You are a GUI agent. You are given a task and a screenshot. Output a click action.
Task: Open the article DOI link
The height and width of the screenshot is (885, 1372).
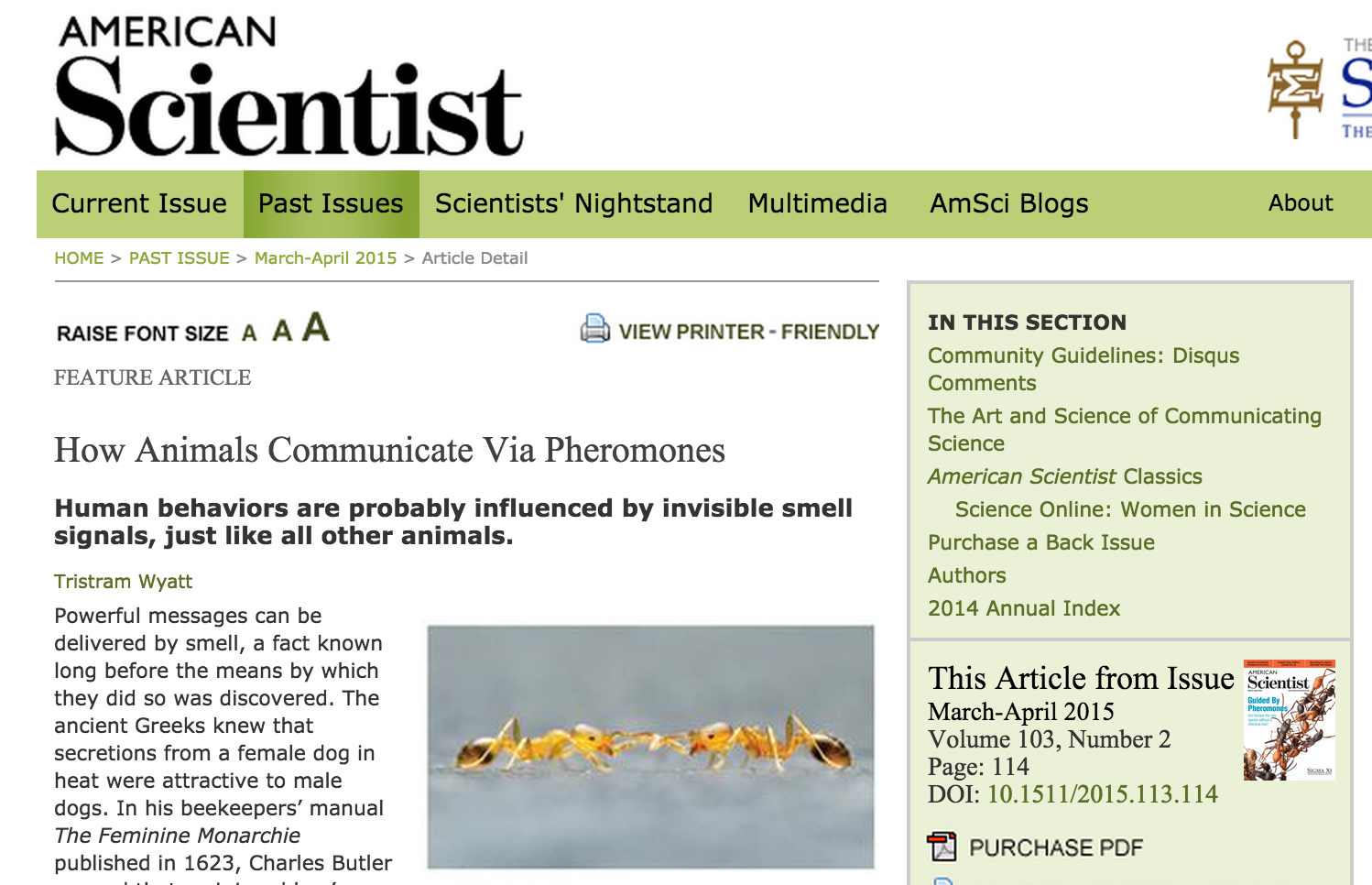pos(1102,794)
